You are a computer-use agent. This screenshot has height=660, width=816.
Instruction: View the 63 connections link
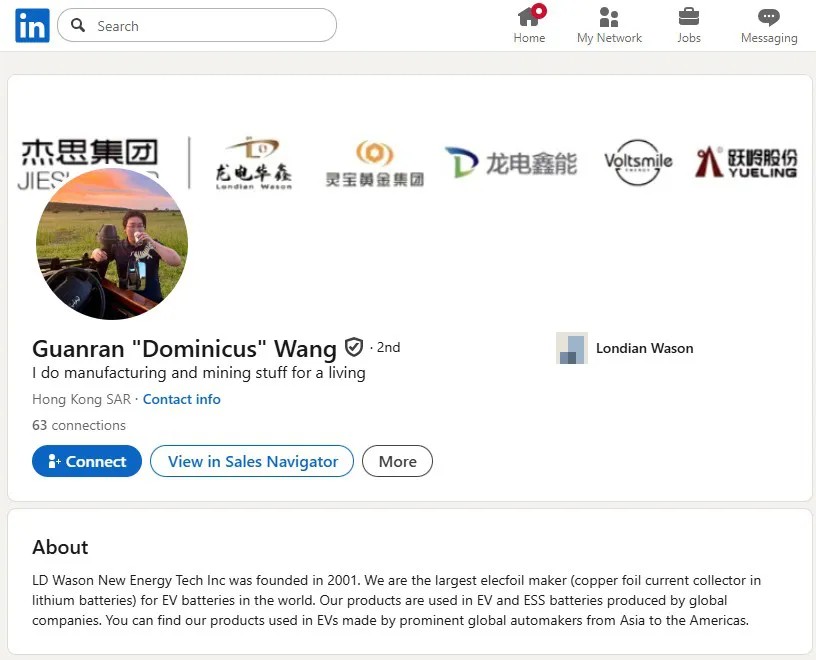79,425
